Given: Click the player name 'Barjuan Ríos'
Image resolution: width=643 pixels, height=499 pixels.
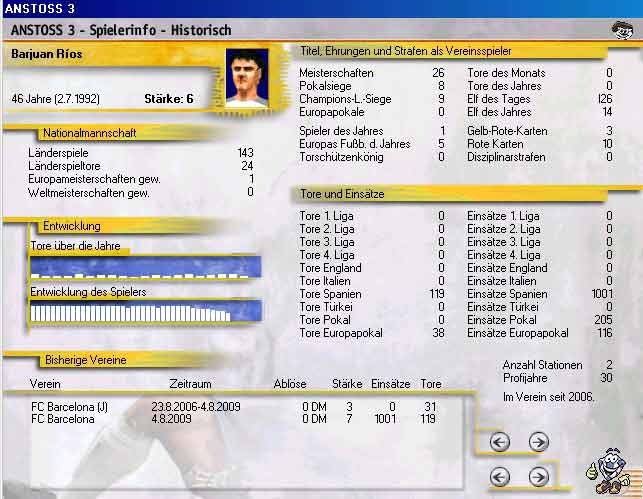Looking at the screenshot, I should 47,54.
